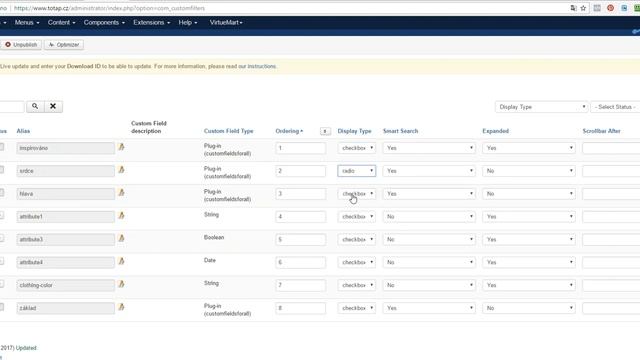The height and width of the screenshot is (360, 640).
Task: Open the Content menu
Action: point(61,22)
